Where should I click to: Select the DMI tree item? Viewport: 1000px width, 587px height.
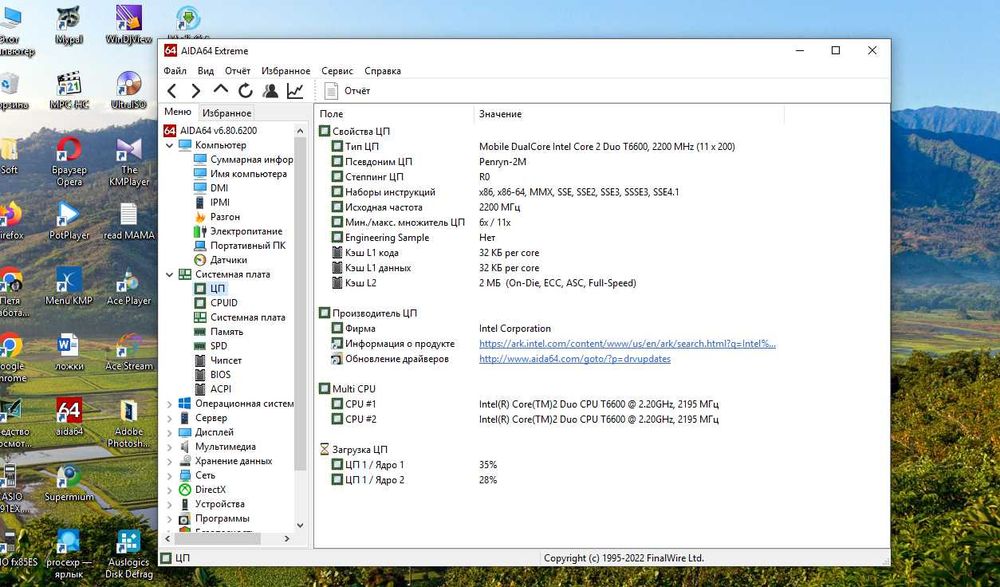coord(211,188)
